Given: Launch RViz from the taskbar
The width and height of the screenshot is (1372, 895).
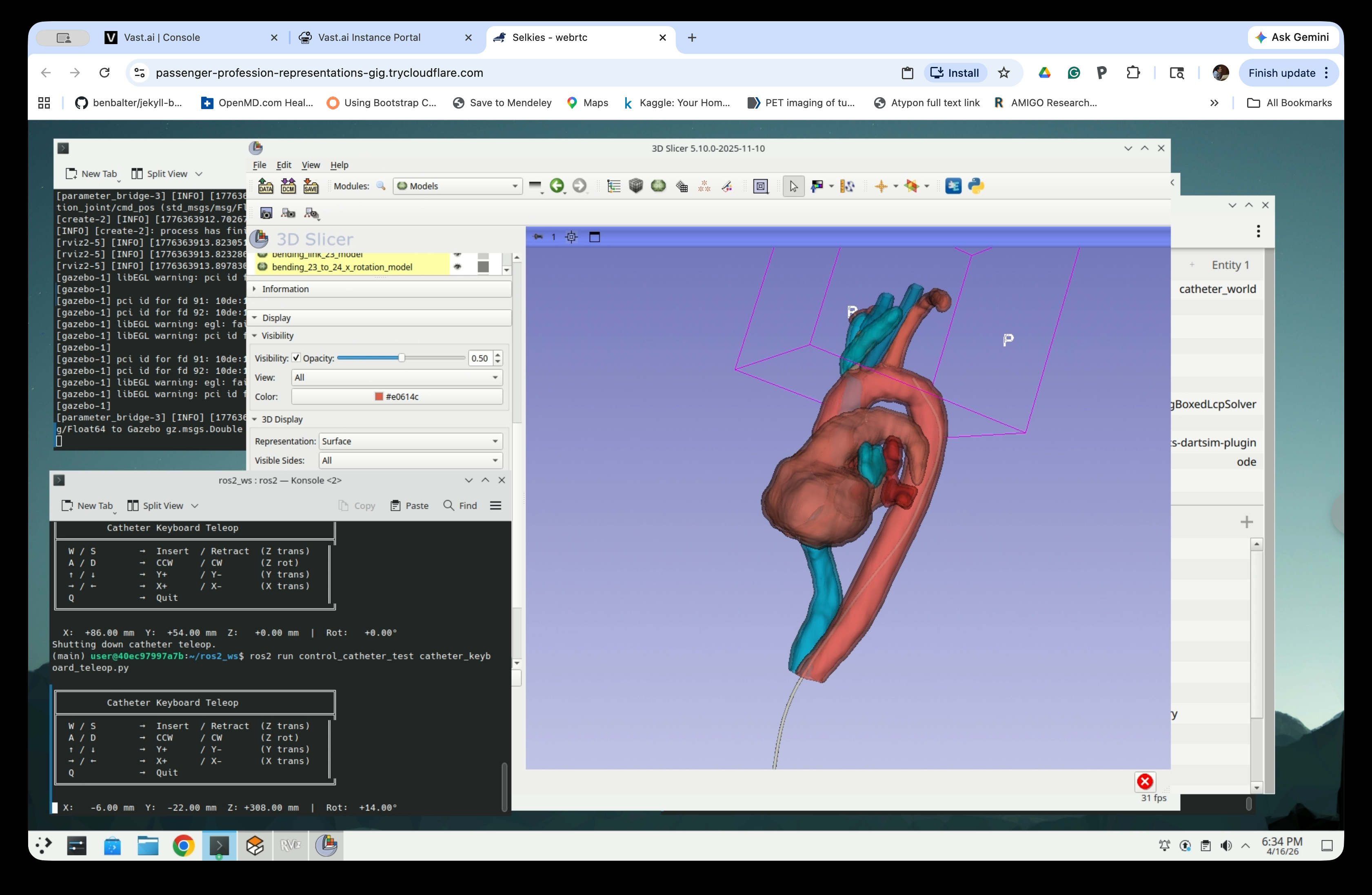Looking at the screenshot, I should (291, 846).
